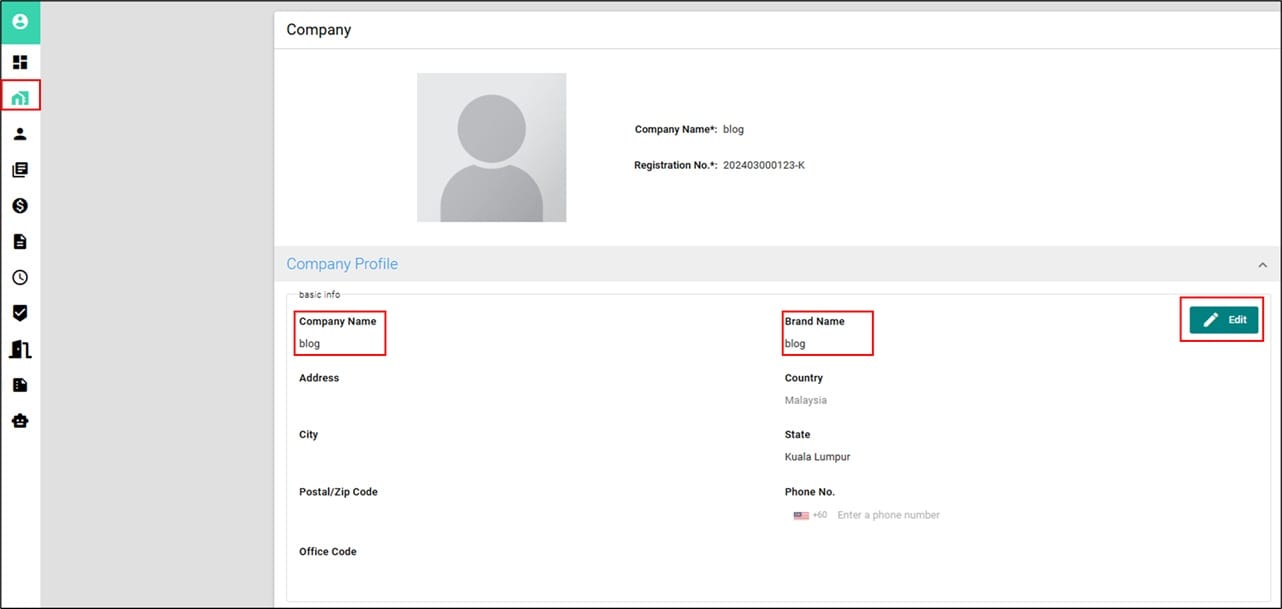The width and height of the screenshot is (1282, 609).
Task: Click the shield checkmark icon in sidebar
Action: pyautogui.click(x=20, y=313)
